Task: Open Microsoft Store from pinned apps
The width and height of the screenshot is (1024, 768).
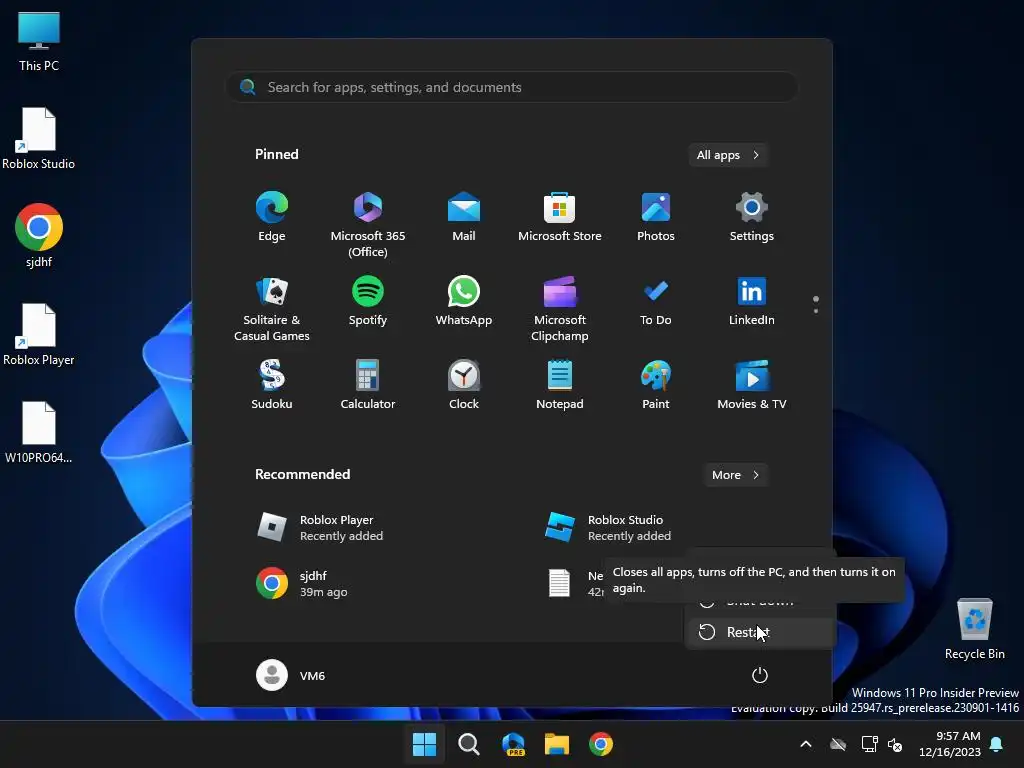Action: tap(560, 217)
